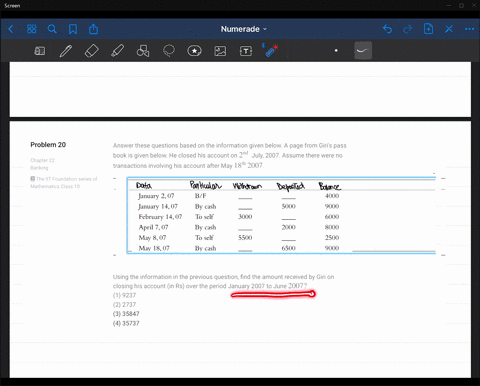
Task: Click the 2500 balance value
Action: coord(332,238)
